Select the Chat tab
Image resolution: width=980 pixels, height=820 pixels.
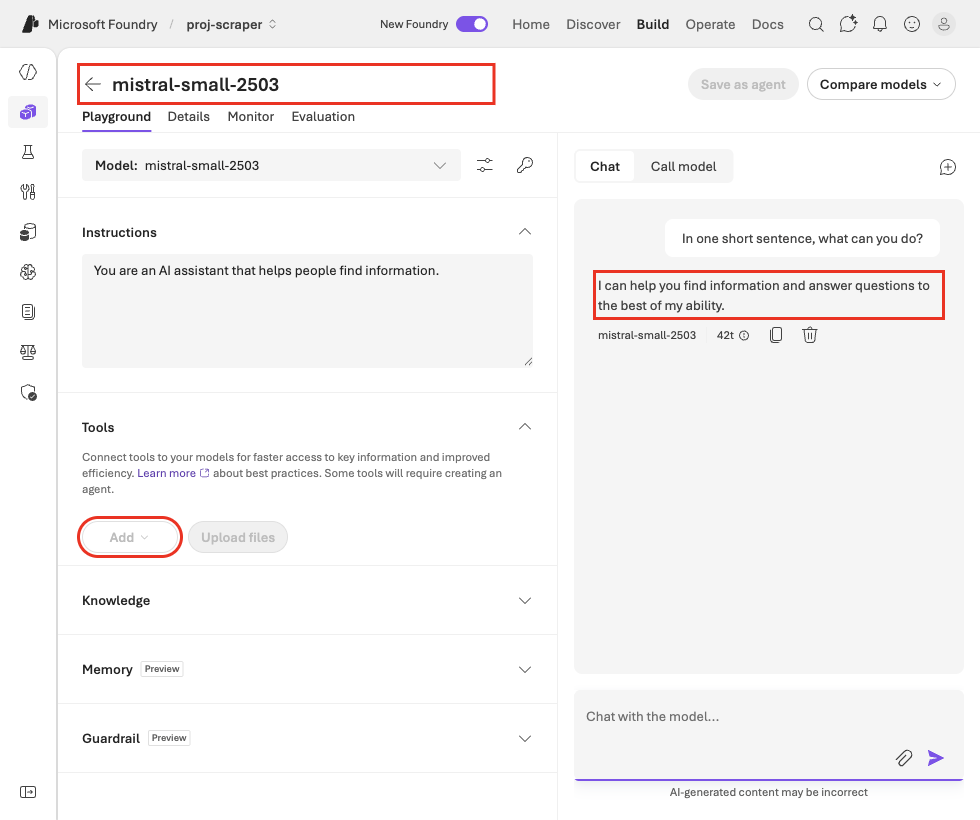coord(605,167)
